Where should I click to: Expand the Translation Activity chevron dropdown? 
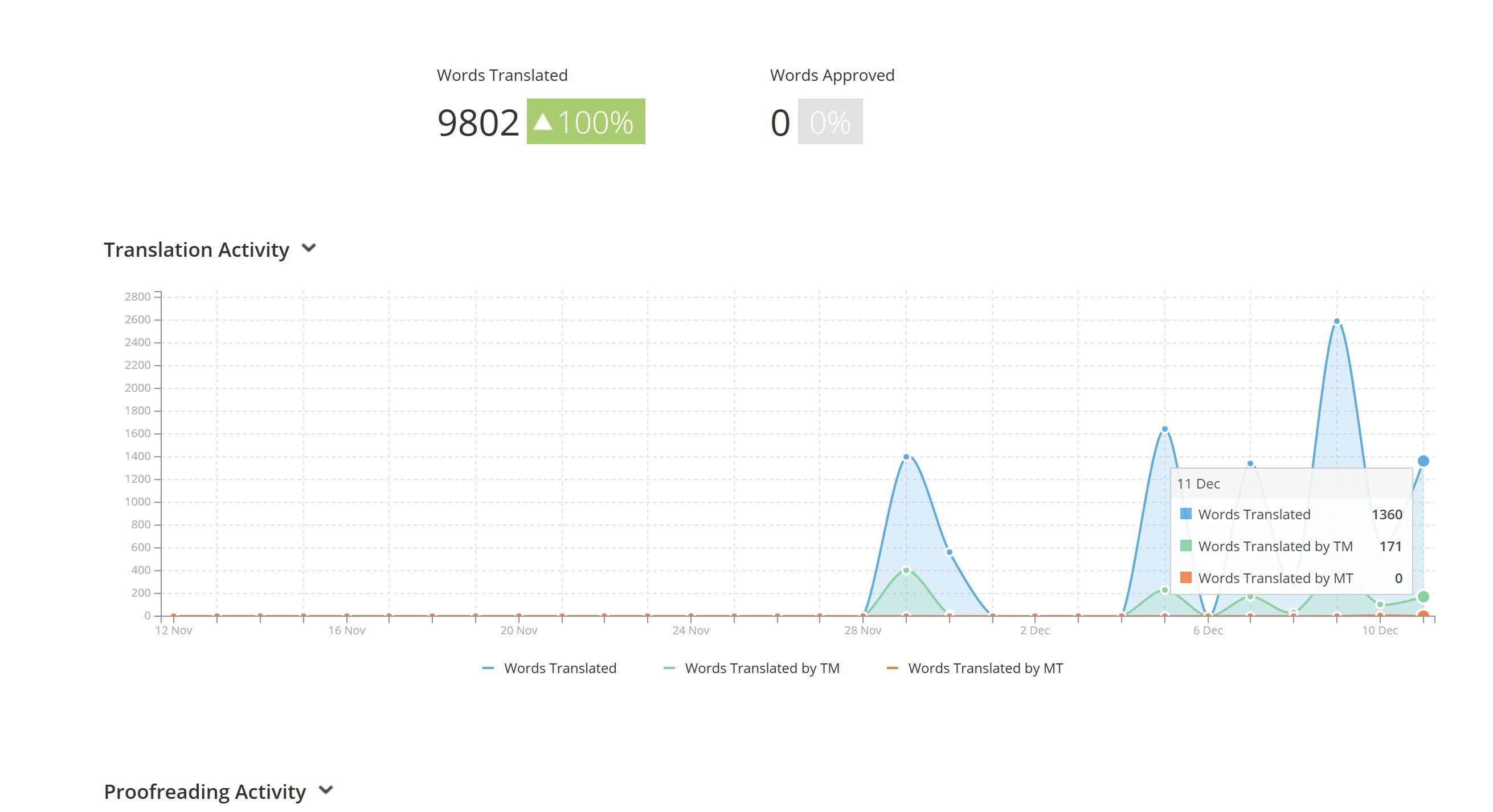pos(309,248)
